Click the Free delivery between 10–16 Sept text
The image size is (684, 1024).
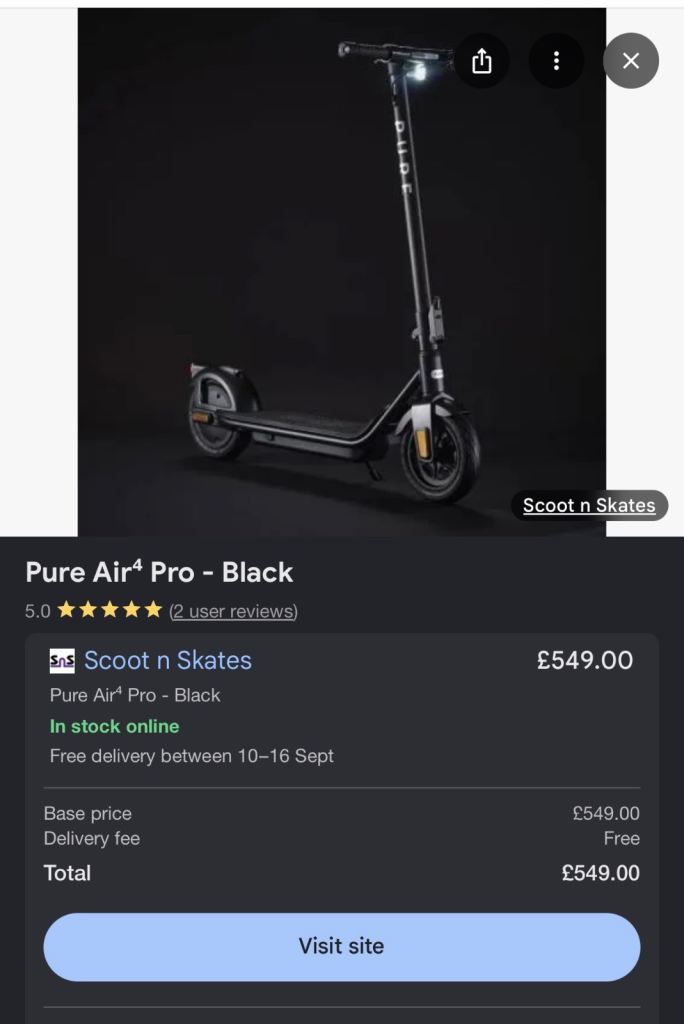pyautogui.click(x=191, y=756)
